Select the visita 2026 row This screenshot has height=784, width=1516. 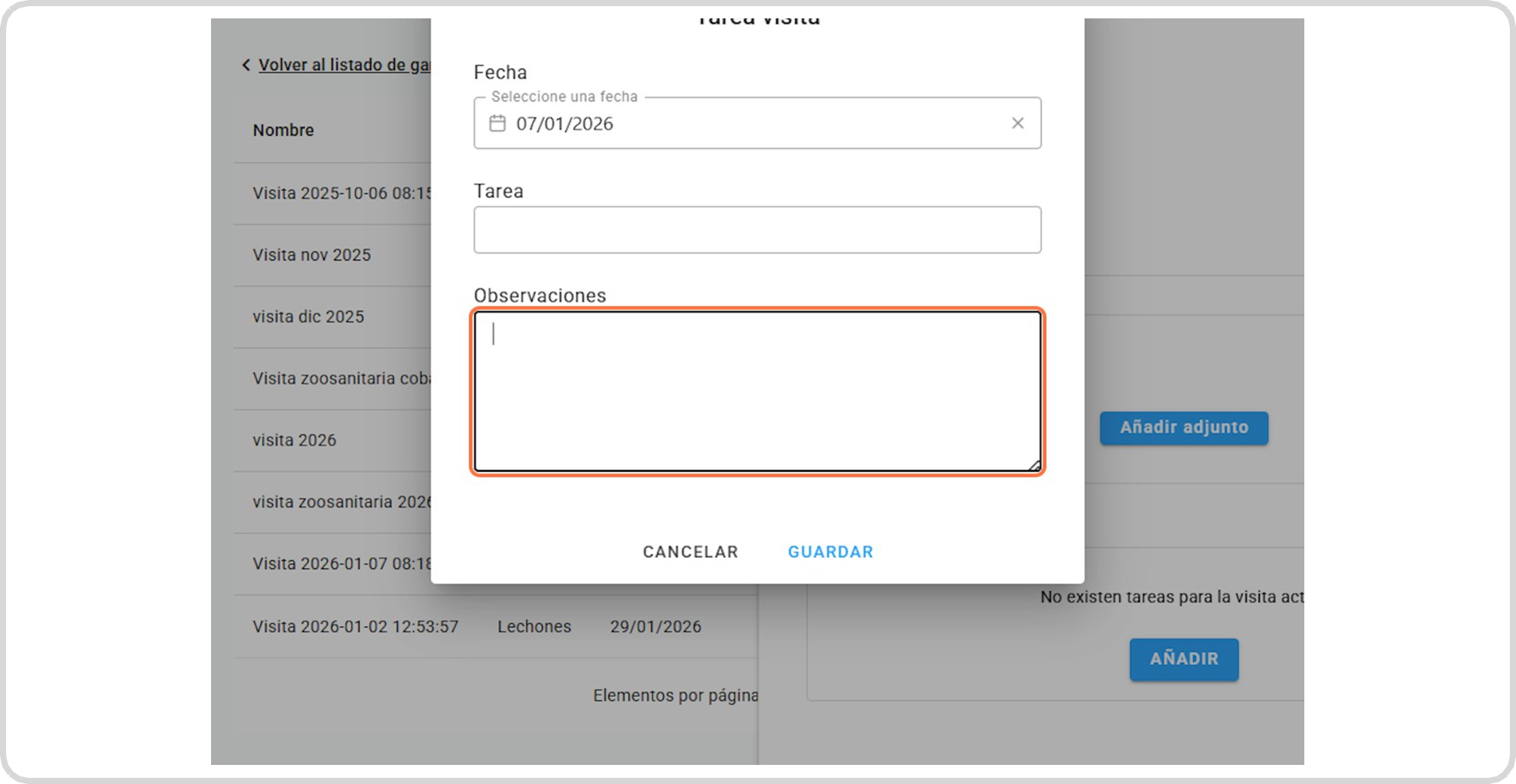295,440
